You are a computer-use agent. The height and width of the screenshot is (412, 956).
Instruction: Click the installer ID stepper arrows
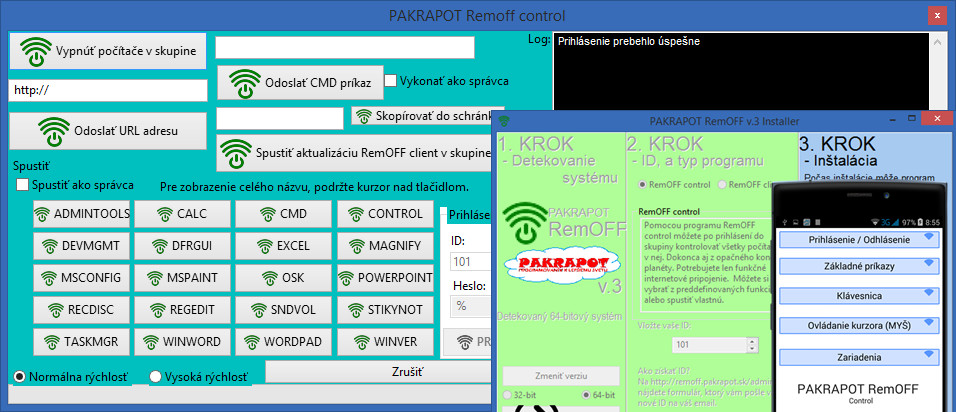pos(751,344)
